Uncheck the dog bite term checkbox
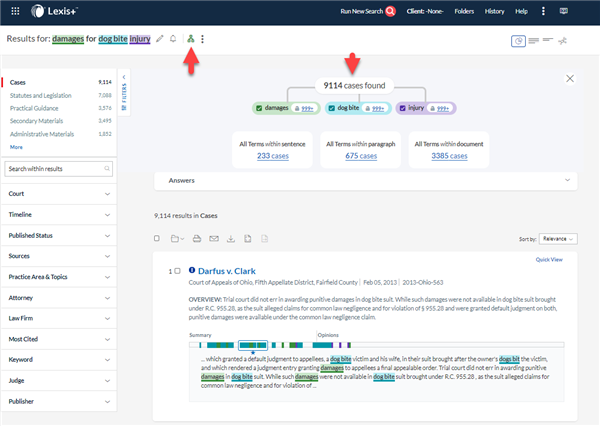 click(x=332, y=108)
